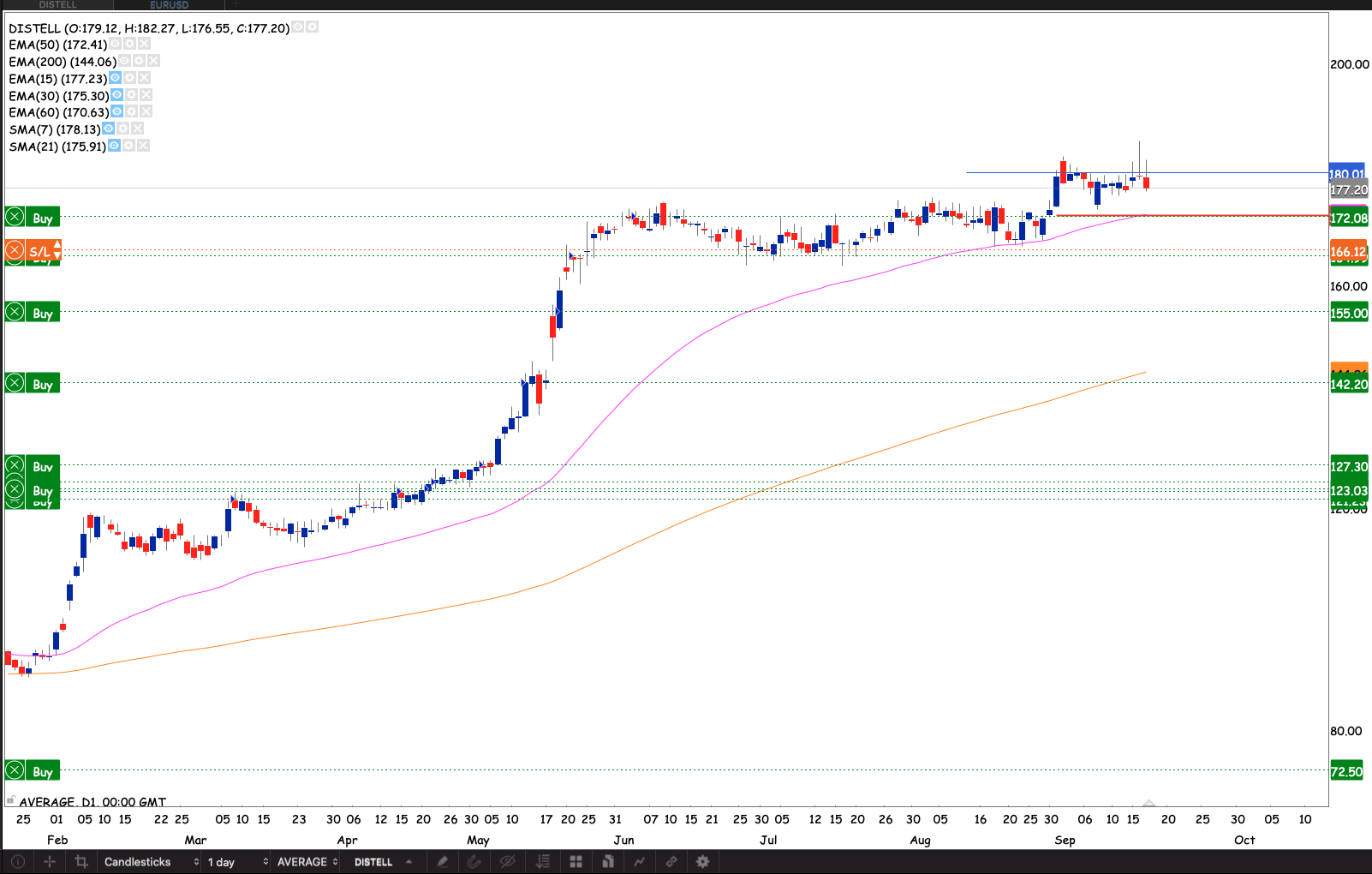Viewport: 1372px width, 874px height.
Task: Open the pencil drawing tool
Action: click(x=443, y=862)
